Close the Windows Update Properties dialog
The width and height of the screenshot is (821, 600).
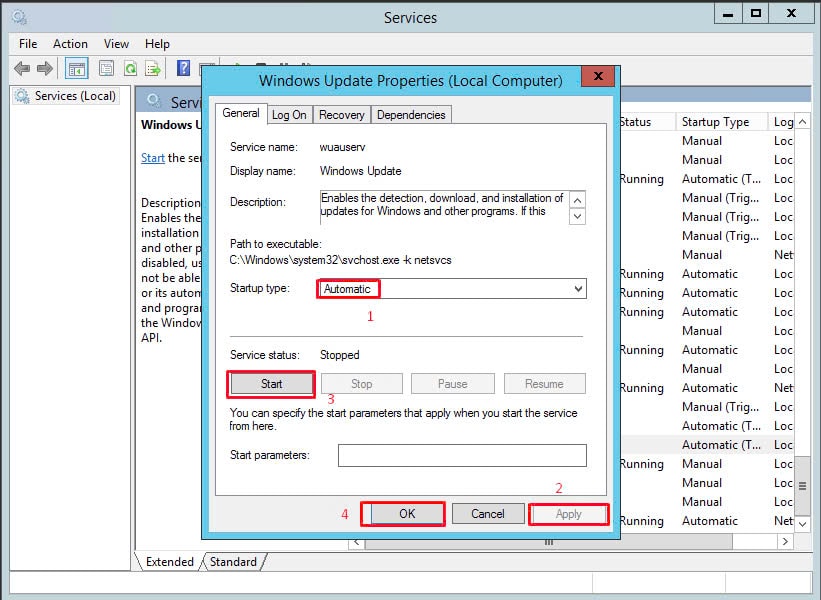pyautogui.click(x=598, y=76)
